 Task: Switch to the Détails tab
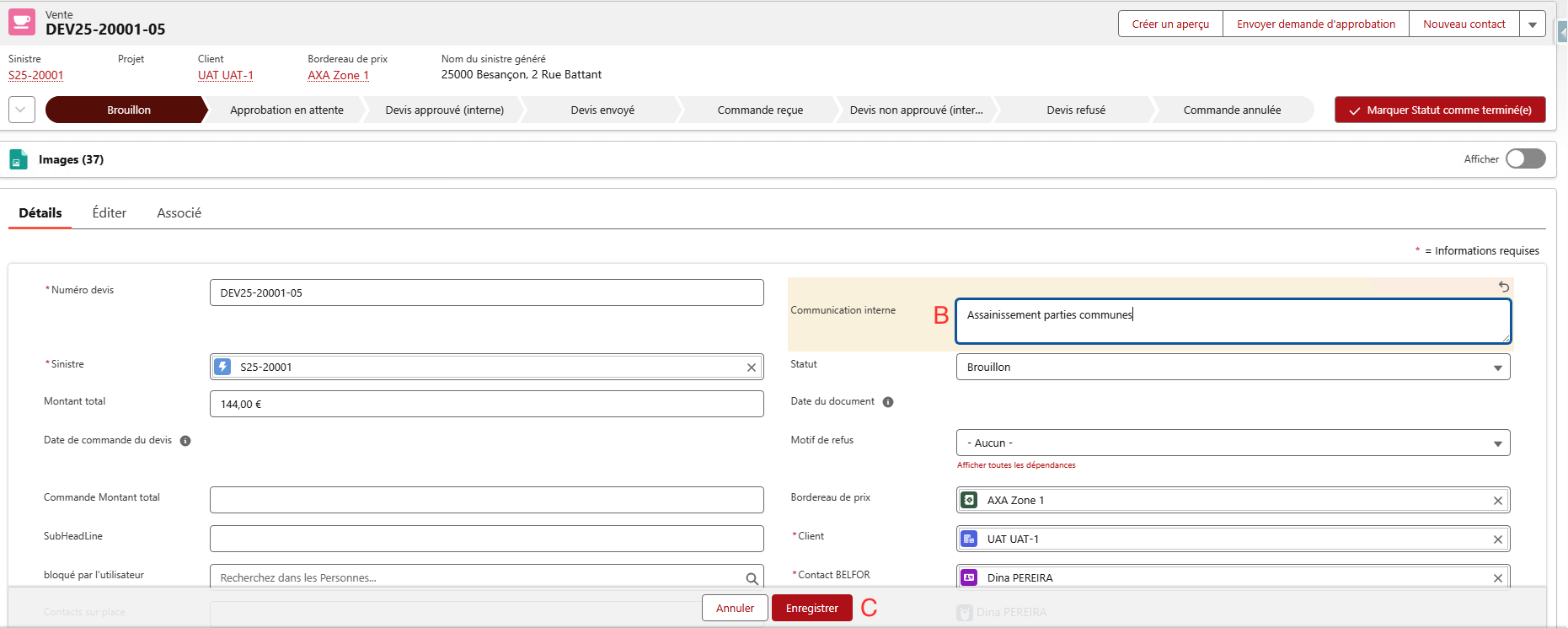click(40, 213)
